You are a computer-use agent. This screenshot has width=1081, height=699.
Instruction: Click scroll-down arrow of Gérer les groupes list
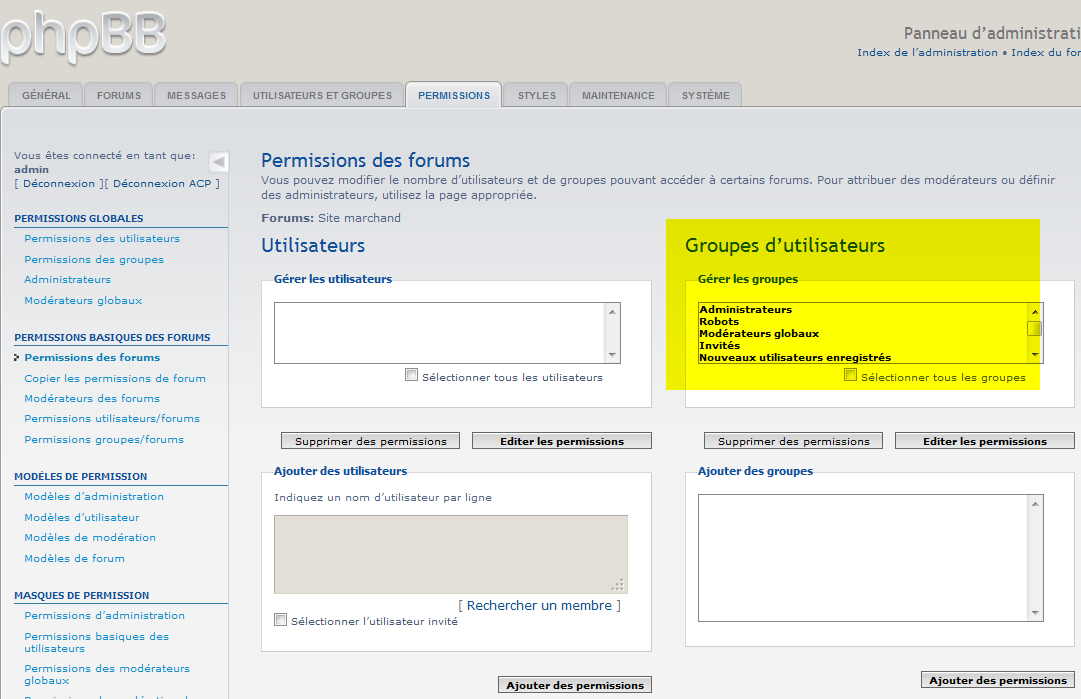pos(1035,355)
